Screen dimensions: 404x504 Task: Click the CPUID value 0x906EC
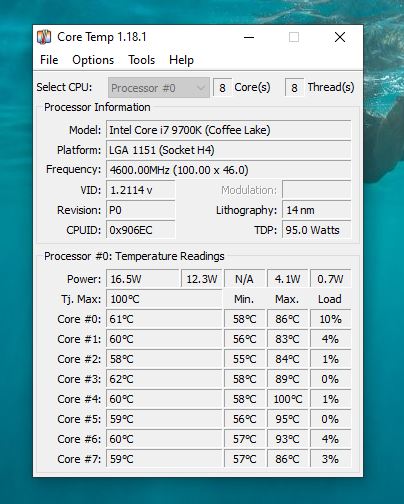[x=141, y=230]
